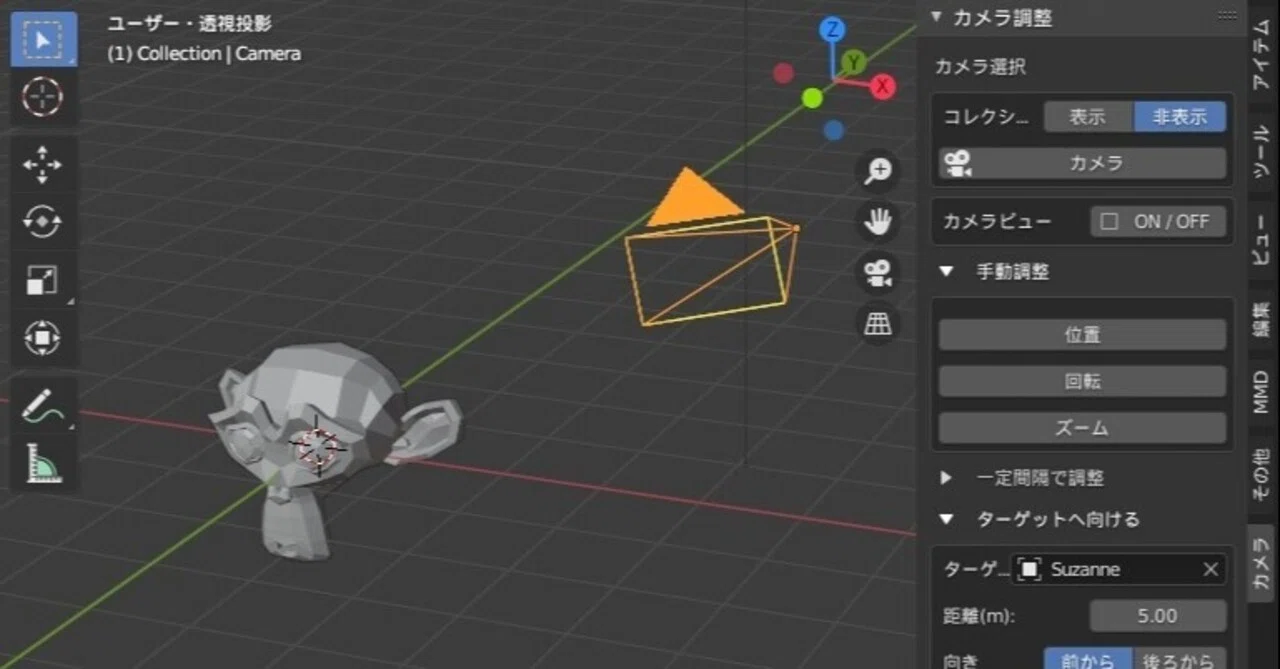
Task: Switch perspective/orthographic with the grid icon
Action: tap(879, 324)
